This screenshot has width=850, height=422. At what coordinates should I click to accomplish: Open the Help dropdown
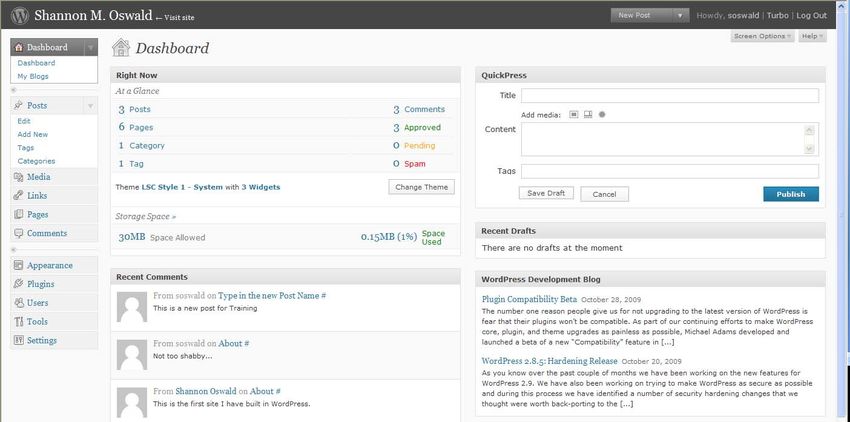click(x=812, y=36)
